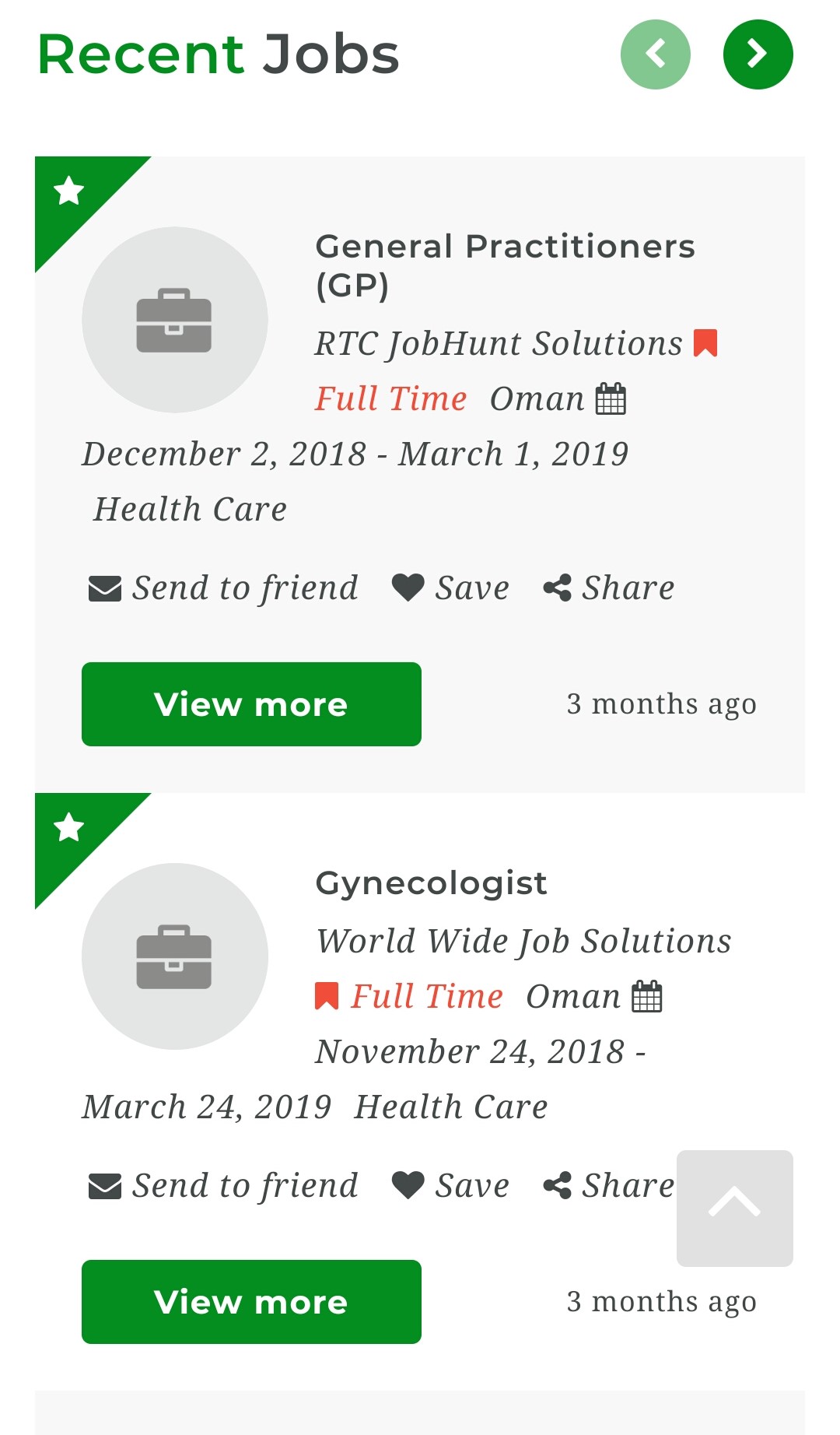The image size is (840, 1435).
Task: Click envelope icon on General Practitioners job
Action: (105, 588)
